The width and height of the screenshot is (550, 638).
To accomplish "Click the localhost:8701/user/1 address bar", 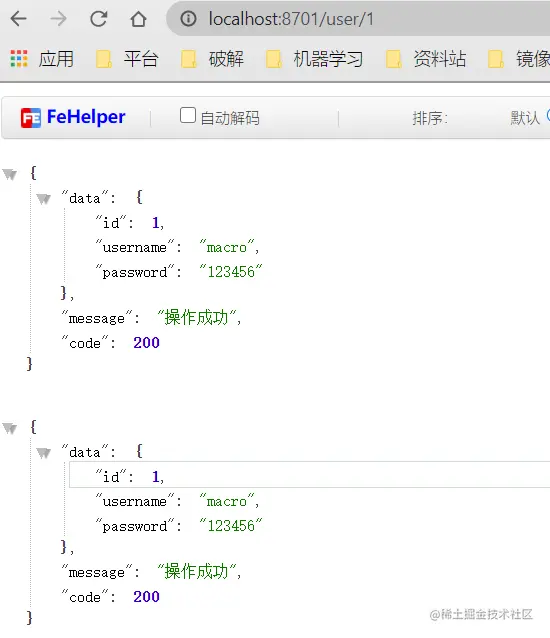I will point(358,19).
